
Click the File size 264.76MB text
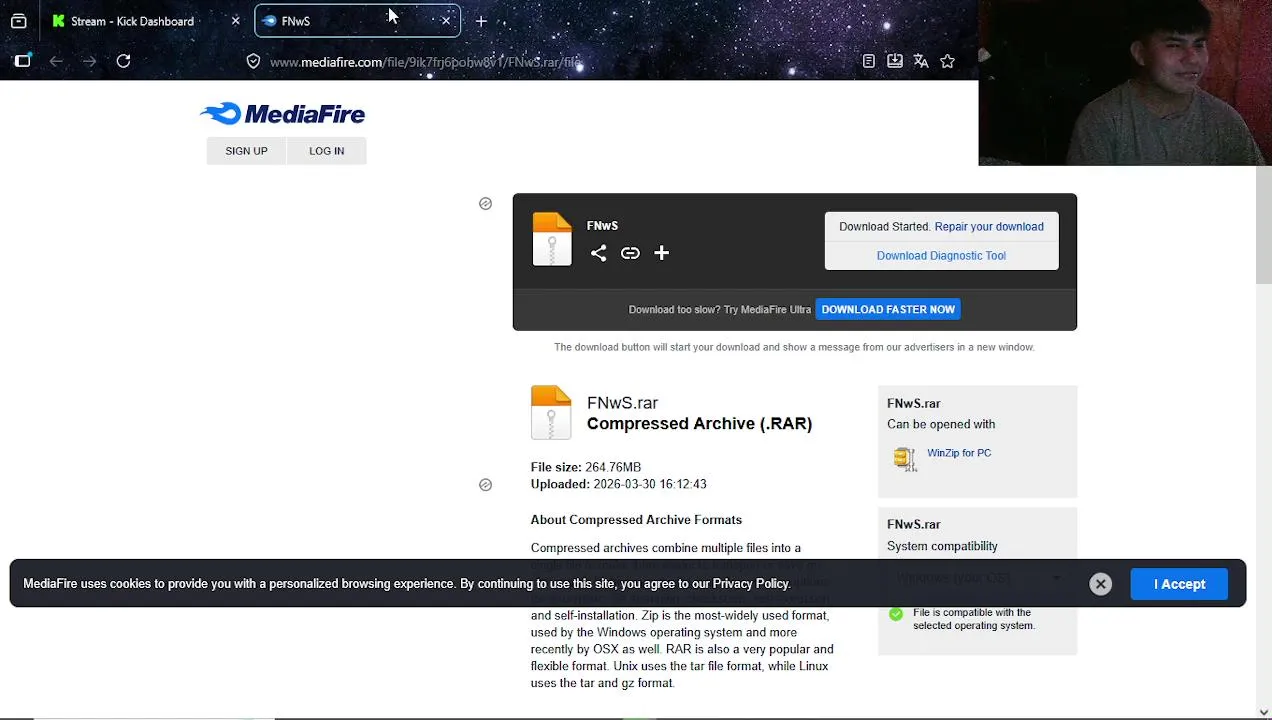point(586,467)
